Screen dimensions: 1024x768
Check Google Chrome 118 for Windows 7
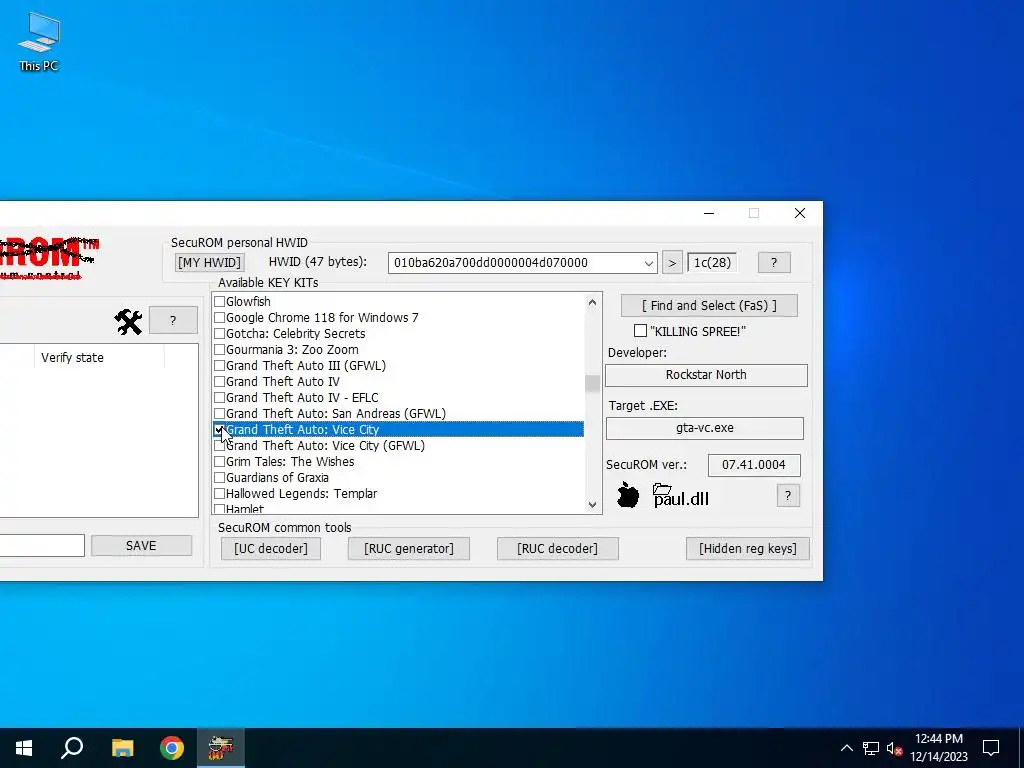[x=219, y=317]
